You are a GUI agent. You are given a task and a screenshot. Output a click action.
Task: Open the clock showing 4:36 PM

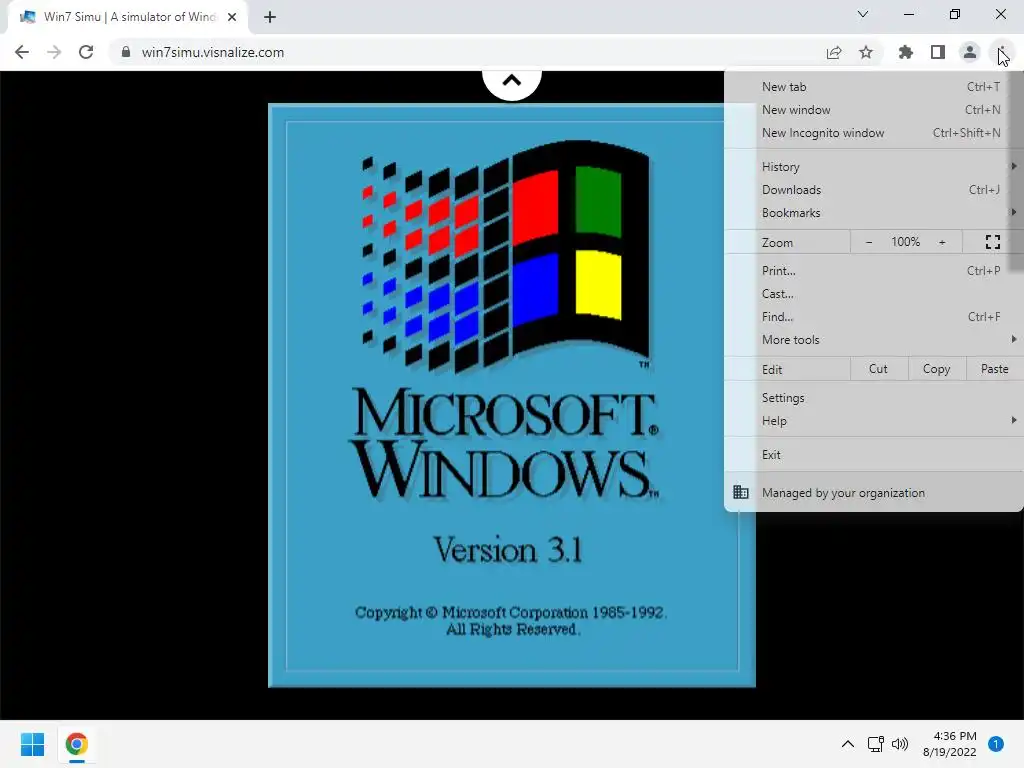pos(950,744)
